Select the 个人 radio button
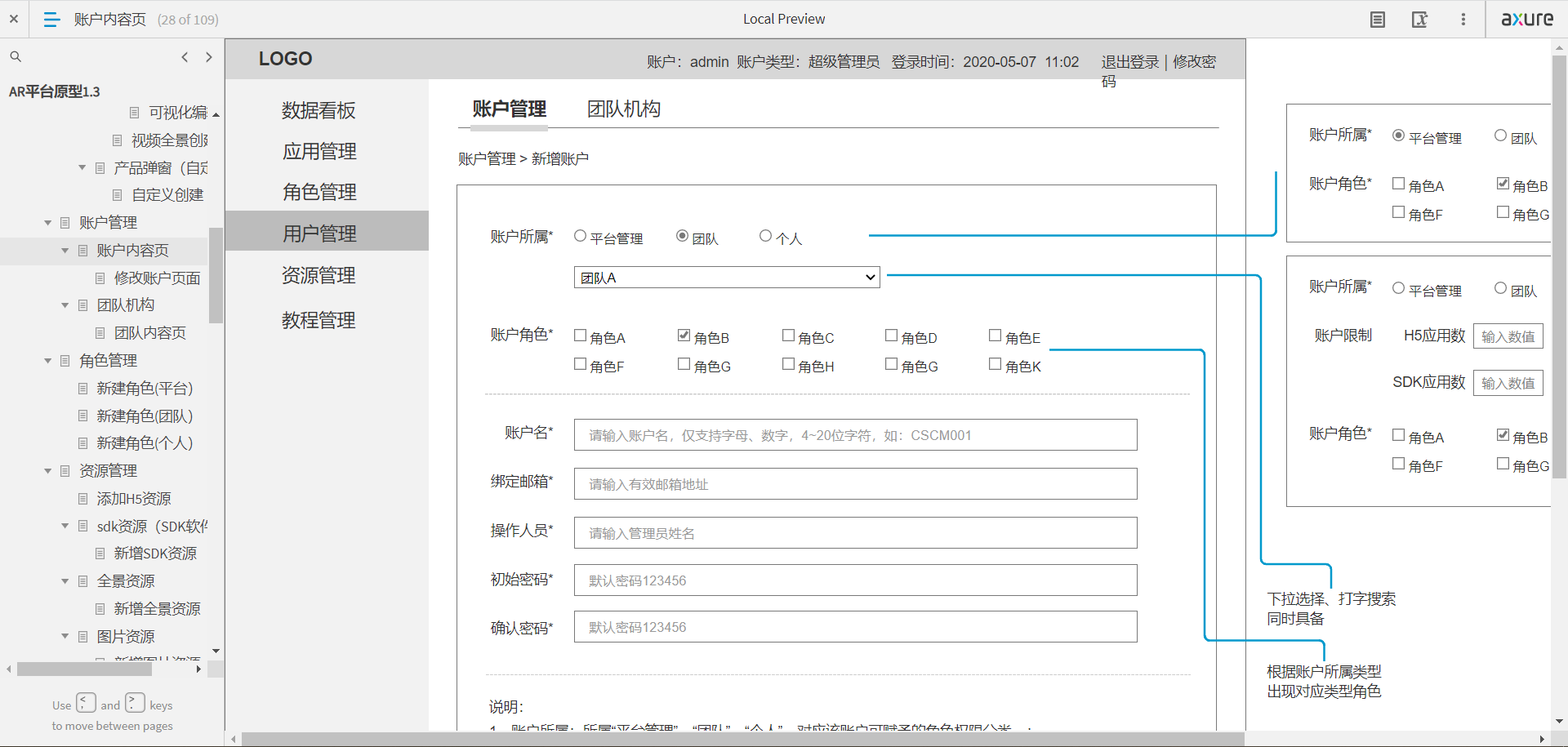The height and width of the screenshot is (747, 1568). [765, 236]
